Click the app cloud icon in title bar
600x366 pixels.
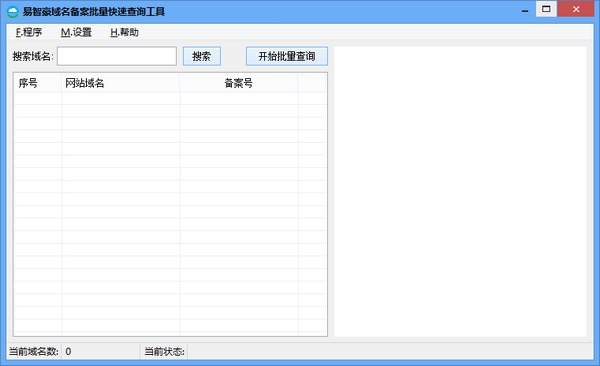click(12, 11)
